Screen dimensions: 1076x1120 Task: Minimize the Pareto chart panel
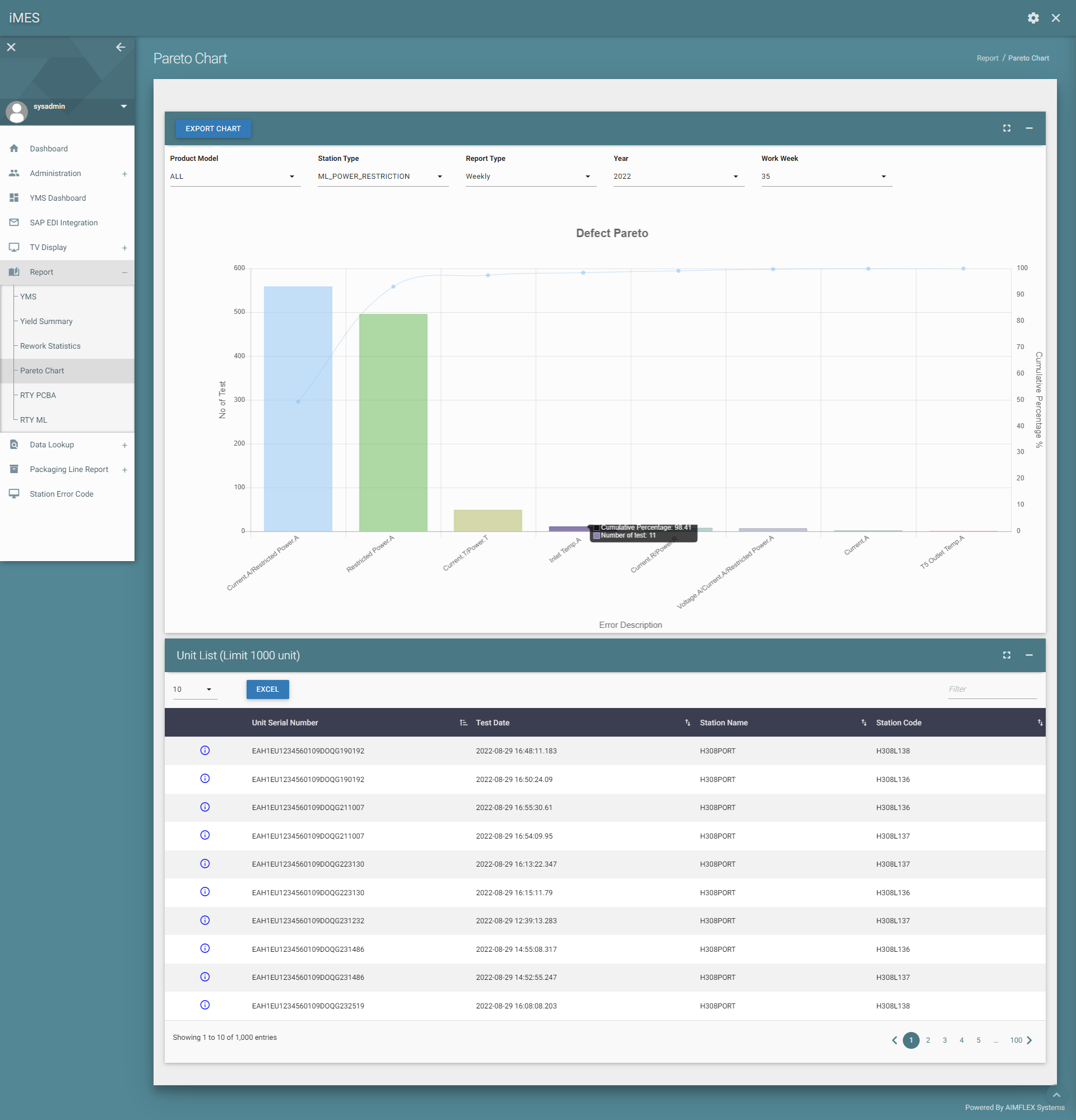tap(1028, 128)
